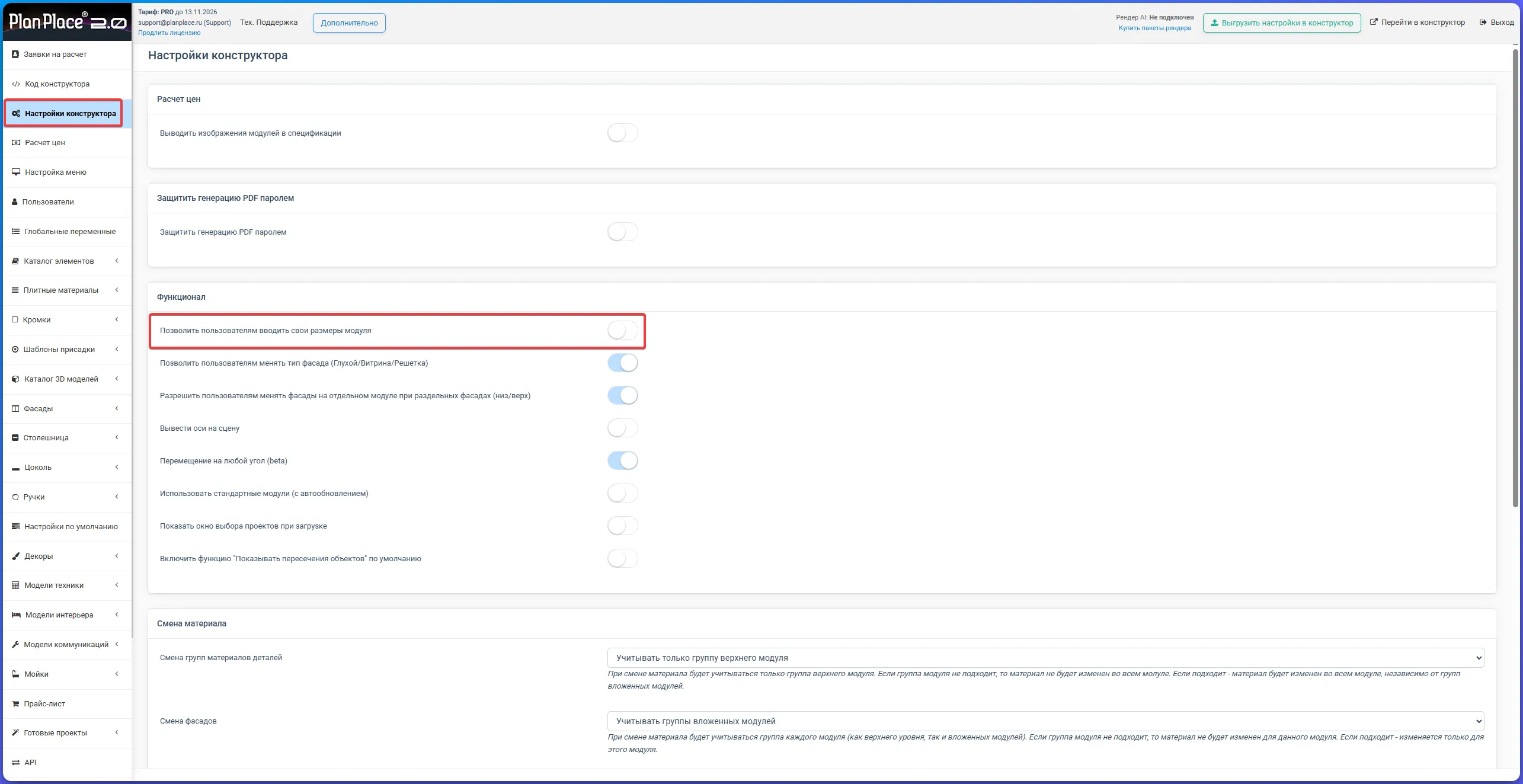1523x784 pixels.
Task: Disable Перемещение на любой угол (beta)
Action: 622,460
